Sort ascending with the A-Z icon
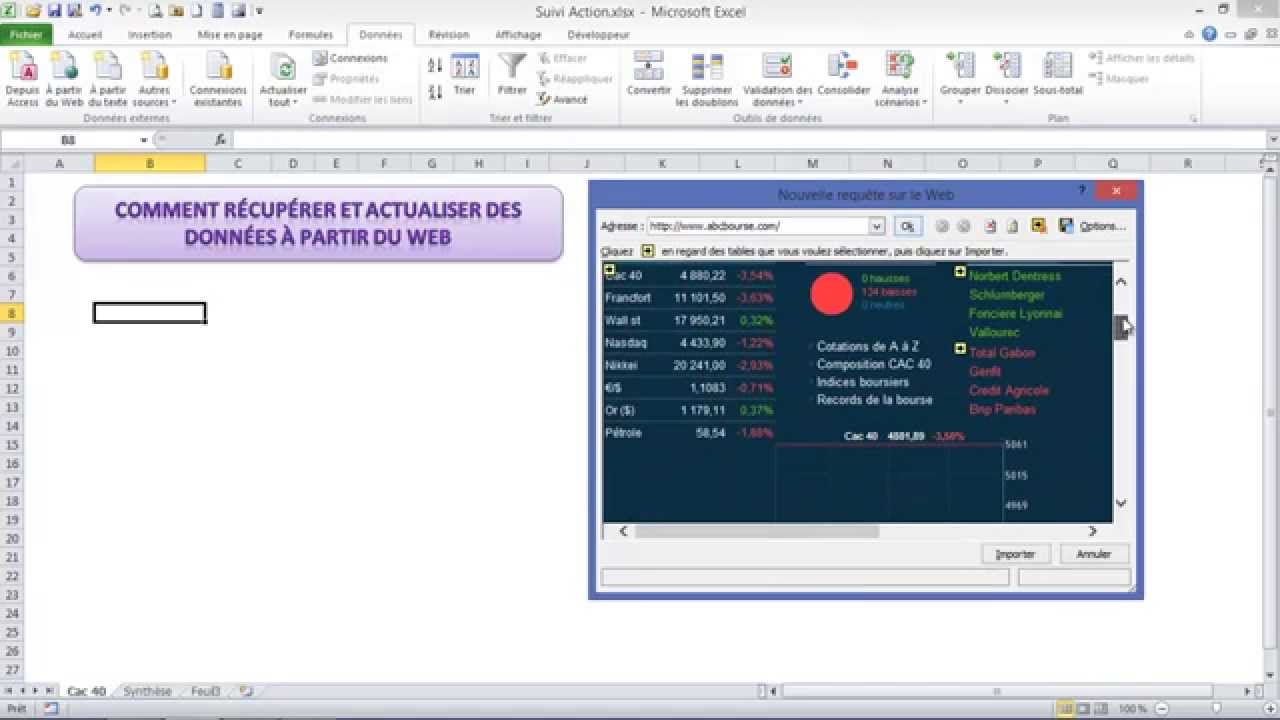This screenshot has width=1280, height=720. (435, 65)
